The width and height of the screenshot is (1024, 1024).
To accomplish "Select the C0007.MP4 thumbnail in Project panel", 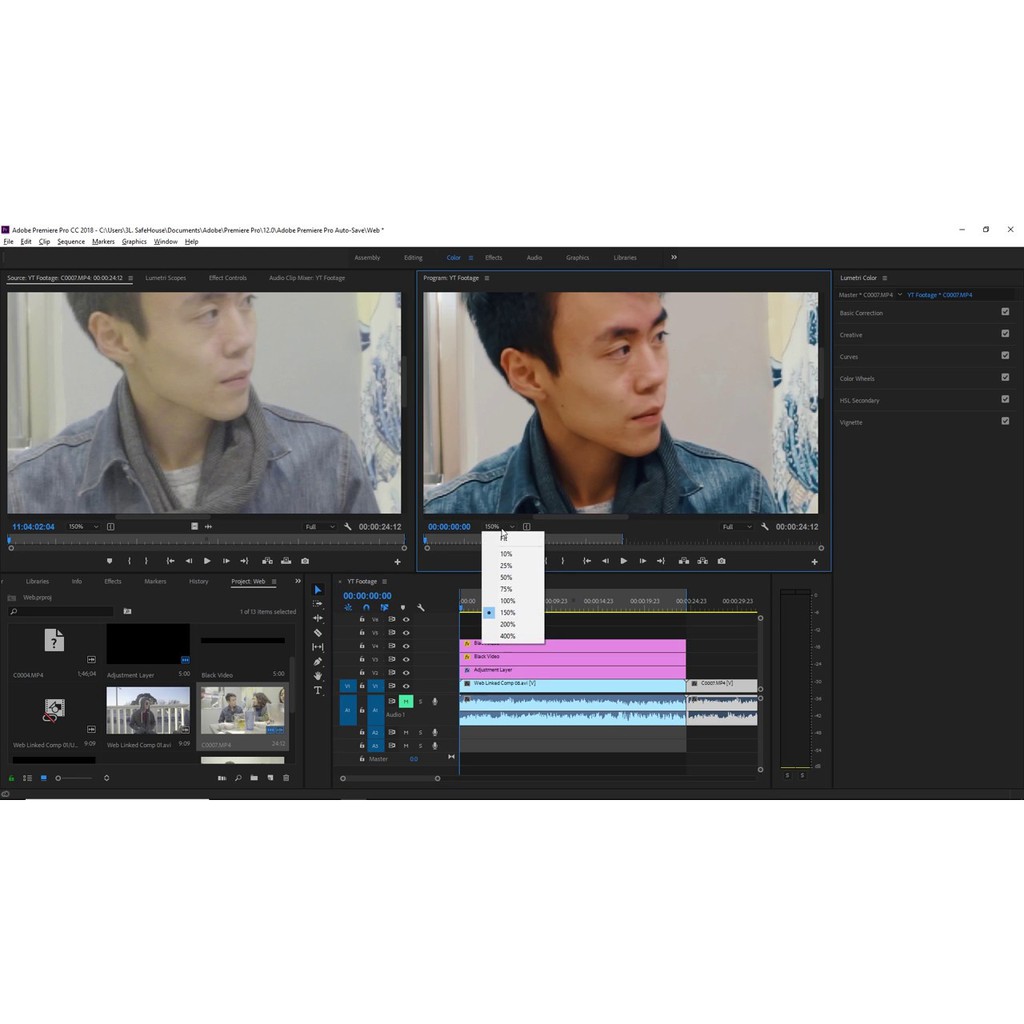I will (x=242, y=712).
